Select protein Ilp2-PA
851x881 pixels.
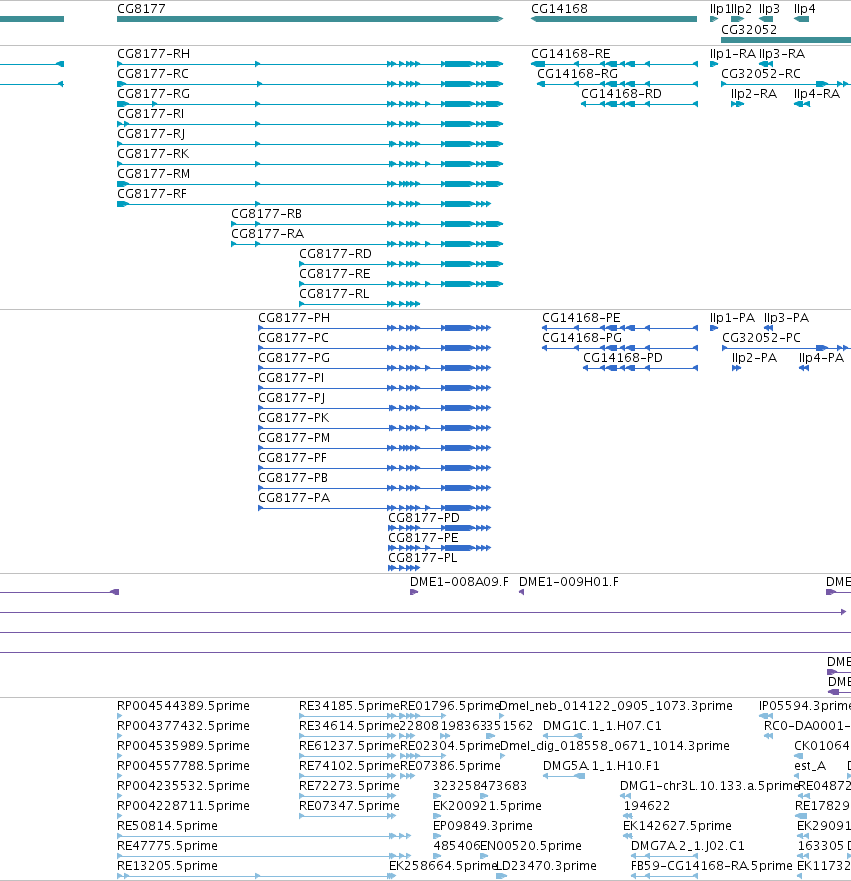click(754, 358)
